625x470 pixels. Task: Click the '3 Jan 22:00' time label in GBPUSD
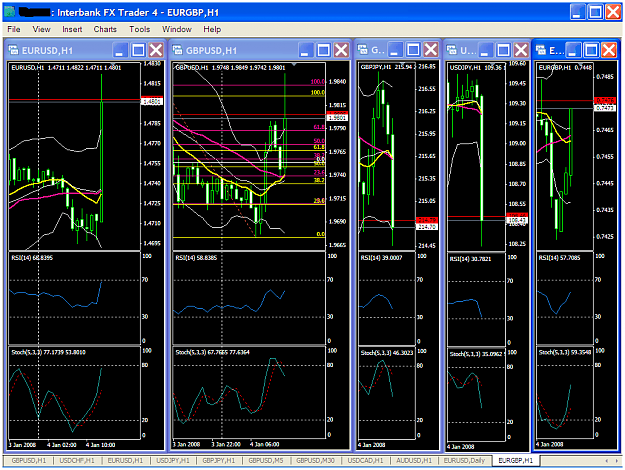tap(226, 444)
